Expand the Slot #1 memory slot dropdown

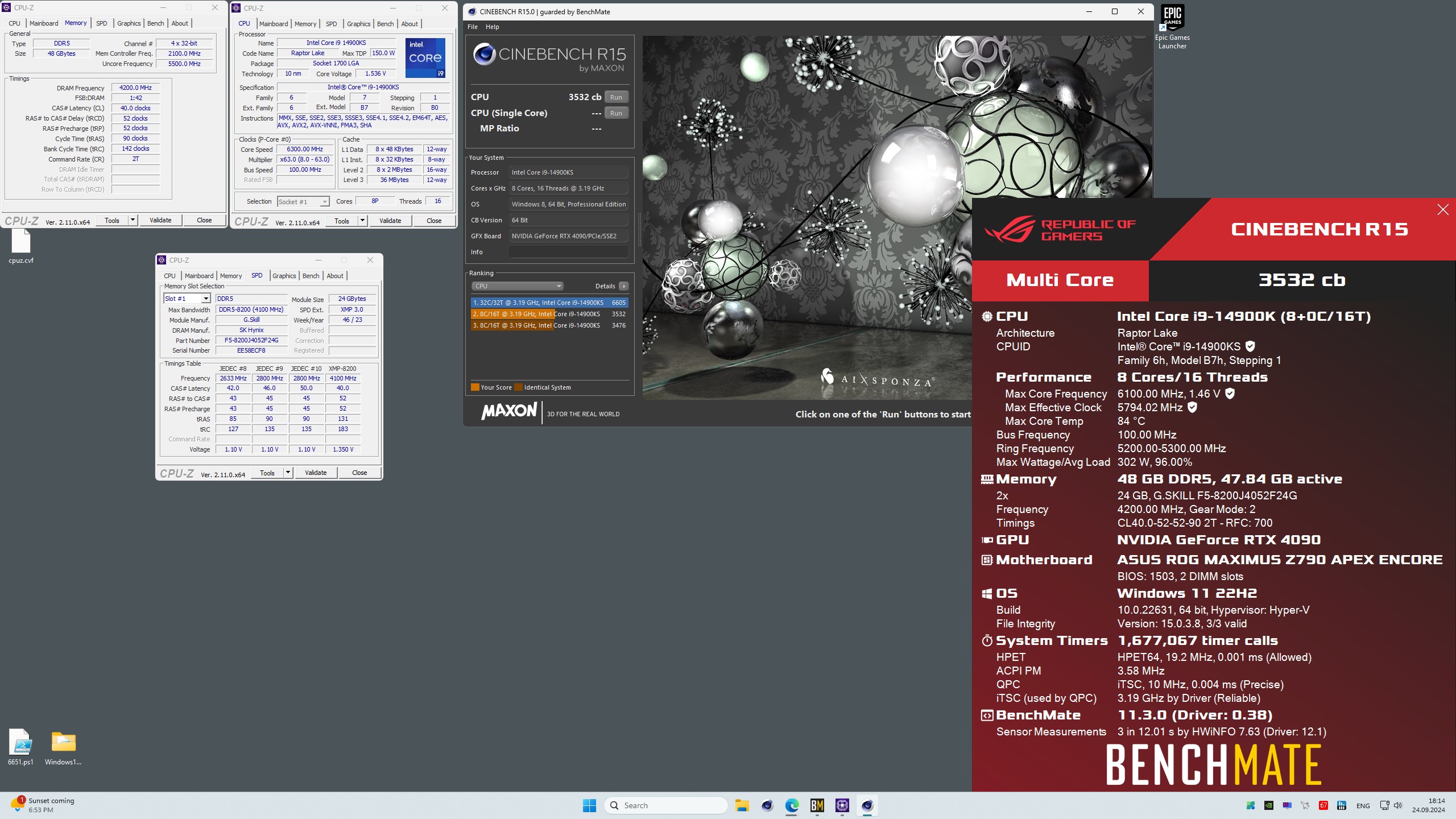point(206,299)
